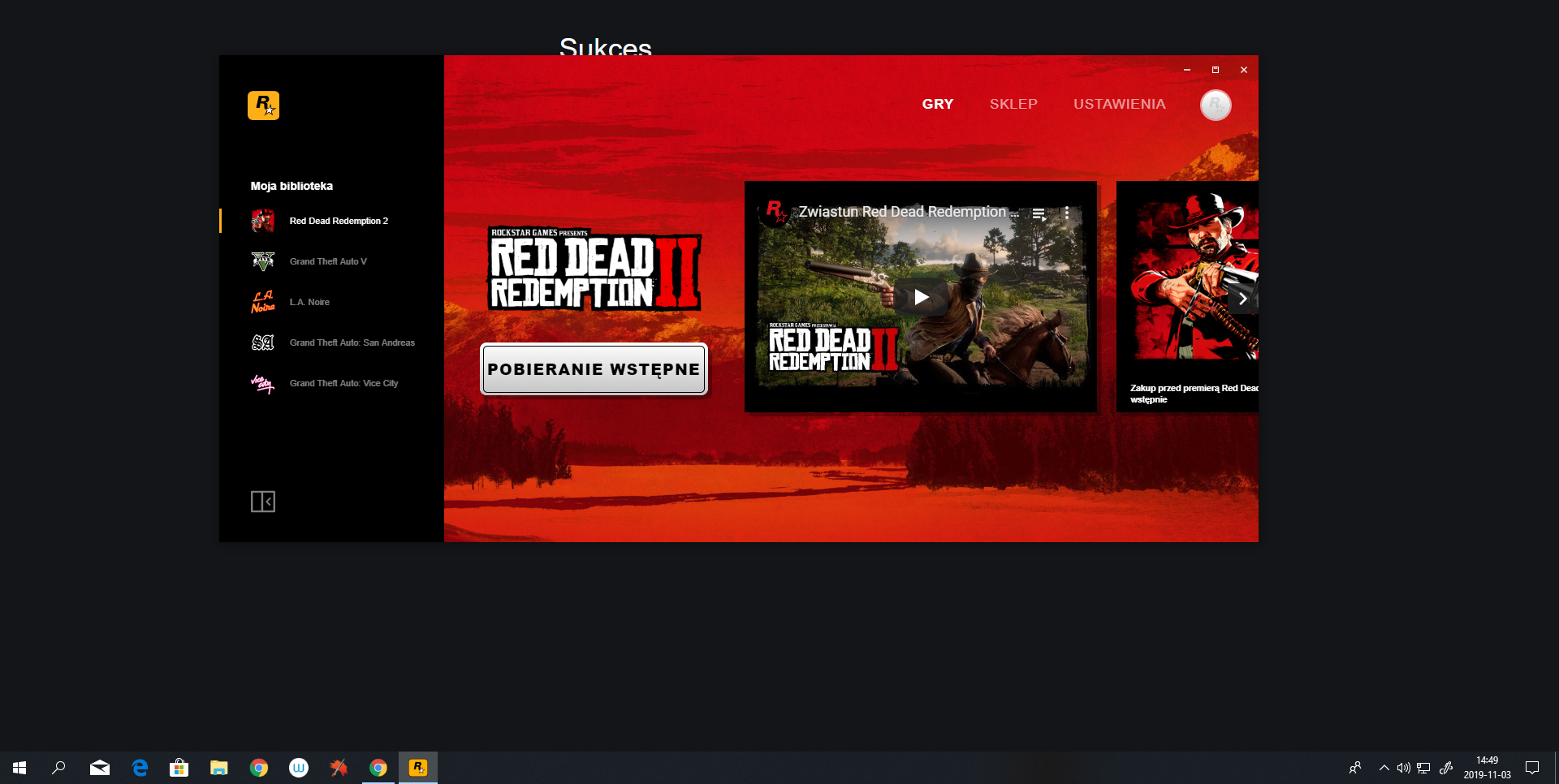Click the Rockstar Games logo in sidebar
The image size is (1559, 784).
coord(263,106)
